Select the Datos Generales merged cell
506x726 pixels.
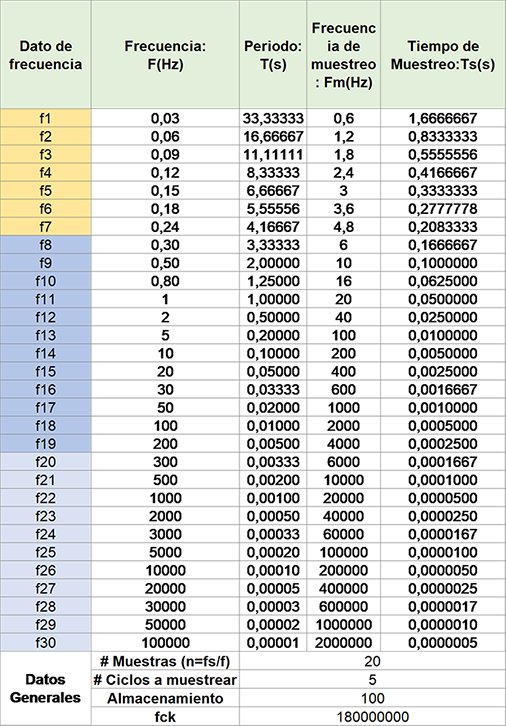[x=45, y=688]
